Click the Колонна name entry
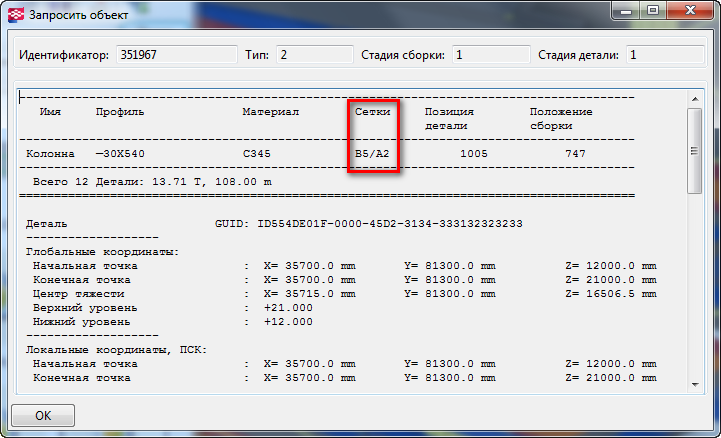 click(x=50, y=154)
